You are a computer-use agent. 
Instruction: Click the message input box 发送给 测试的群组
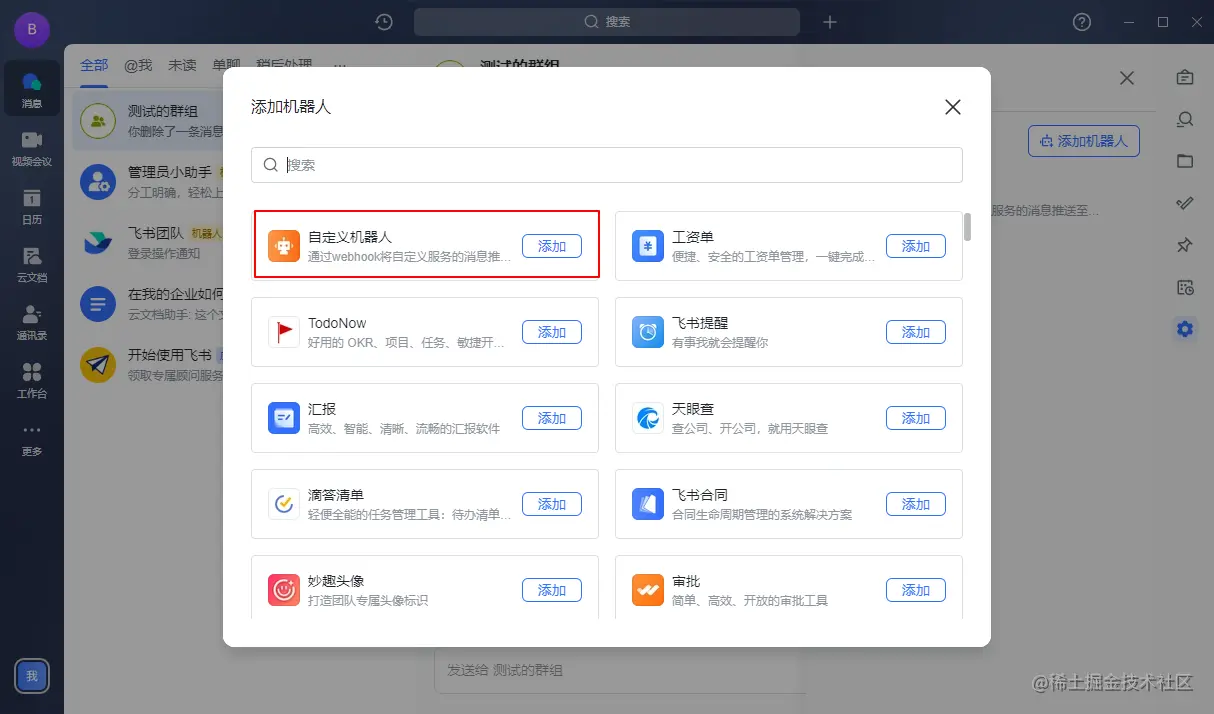[x=620, y=670]
